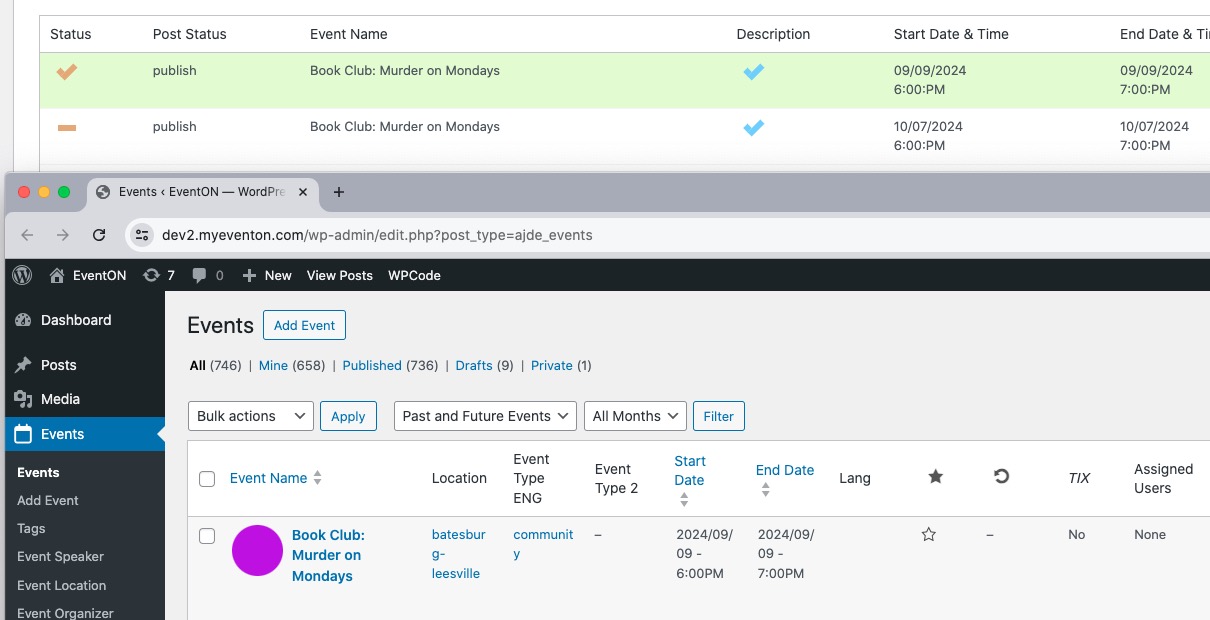Click the Featured star column header
This screenshot has width=1210, height=620.
tap(935, 477)
